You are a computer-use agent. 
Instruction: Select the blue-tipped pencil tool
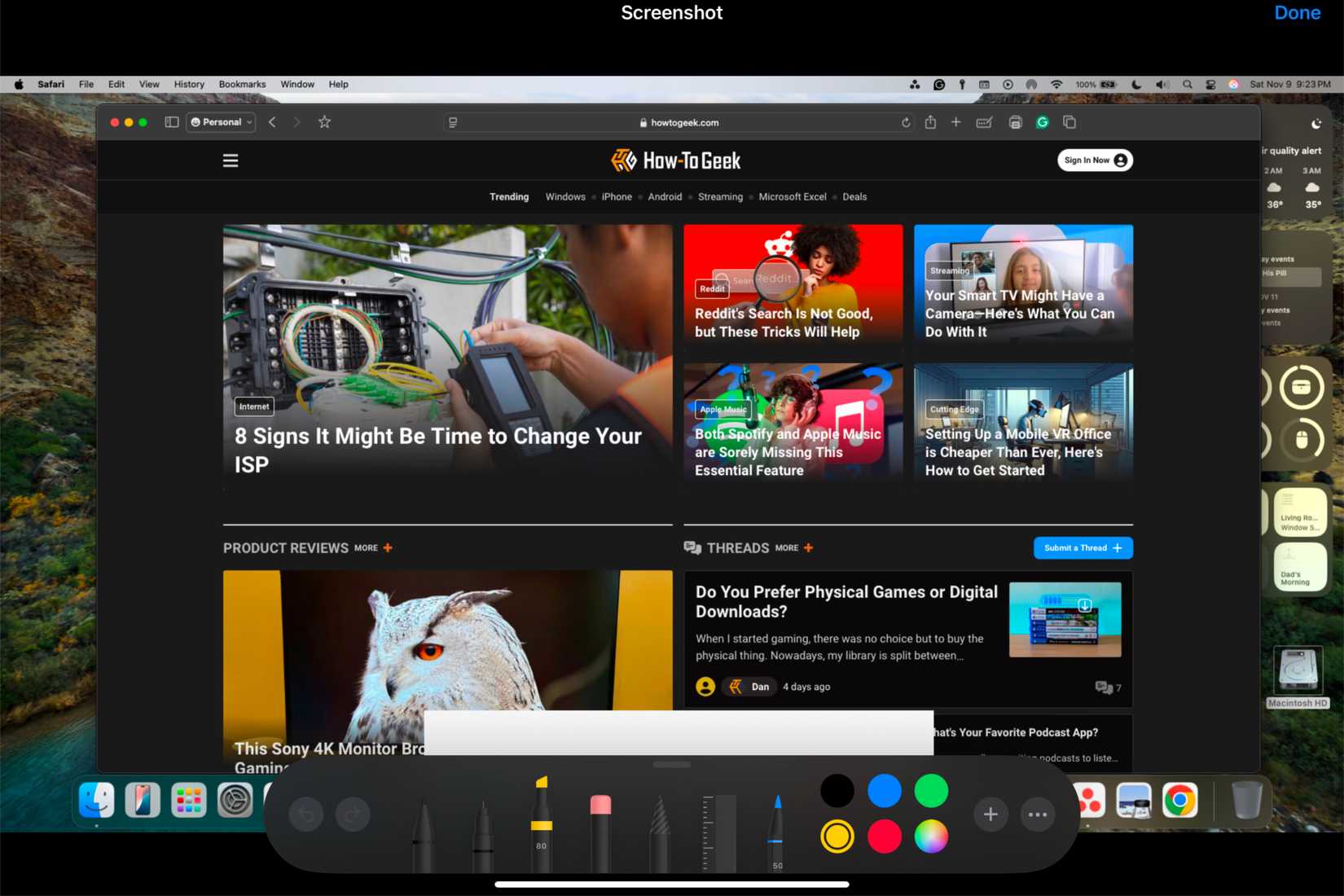point(777,832)
